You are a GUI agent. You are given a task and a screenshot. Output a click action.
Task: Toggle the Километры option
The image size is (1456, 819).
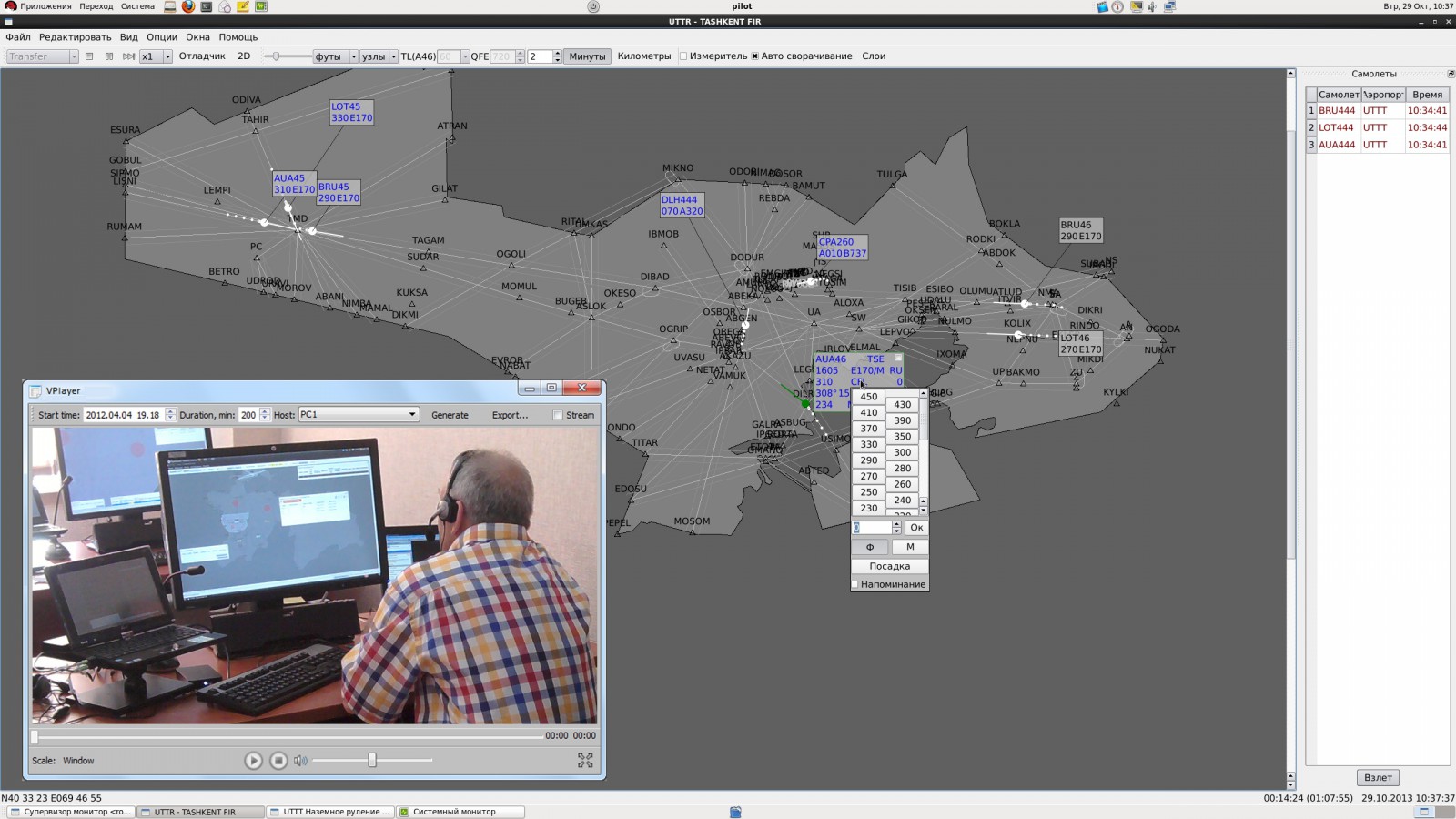644,56
